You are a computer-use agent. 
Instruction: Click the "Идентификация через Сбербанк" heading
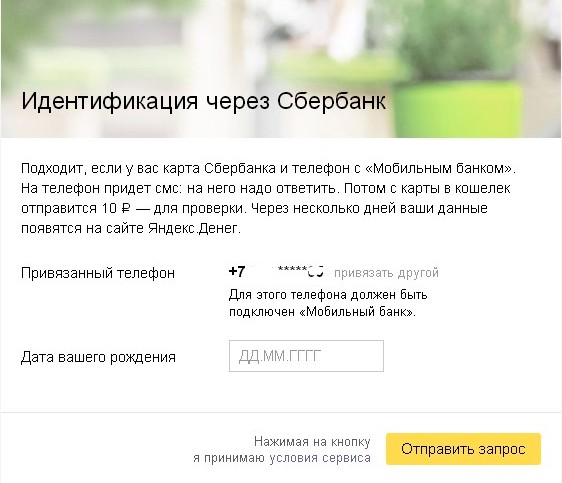203,101
